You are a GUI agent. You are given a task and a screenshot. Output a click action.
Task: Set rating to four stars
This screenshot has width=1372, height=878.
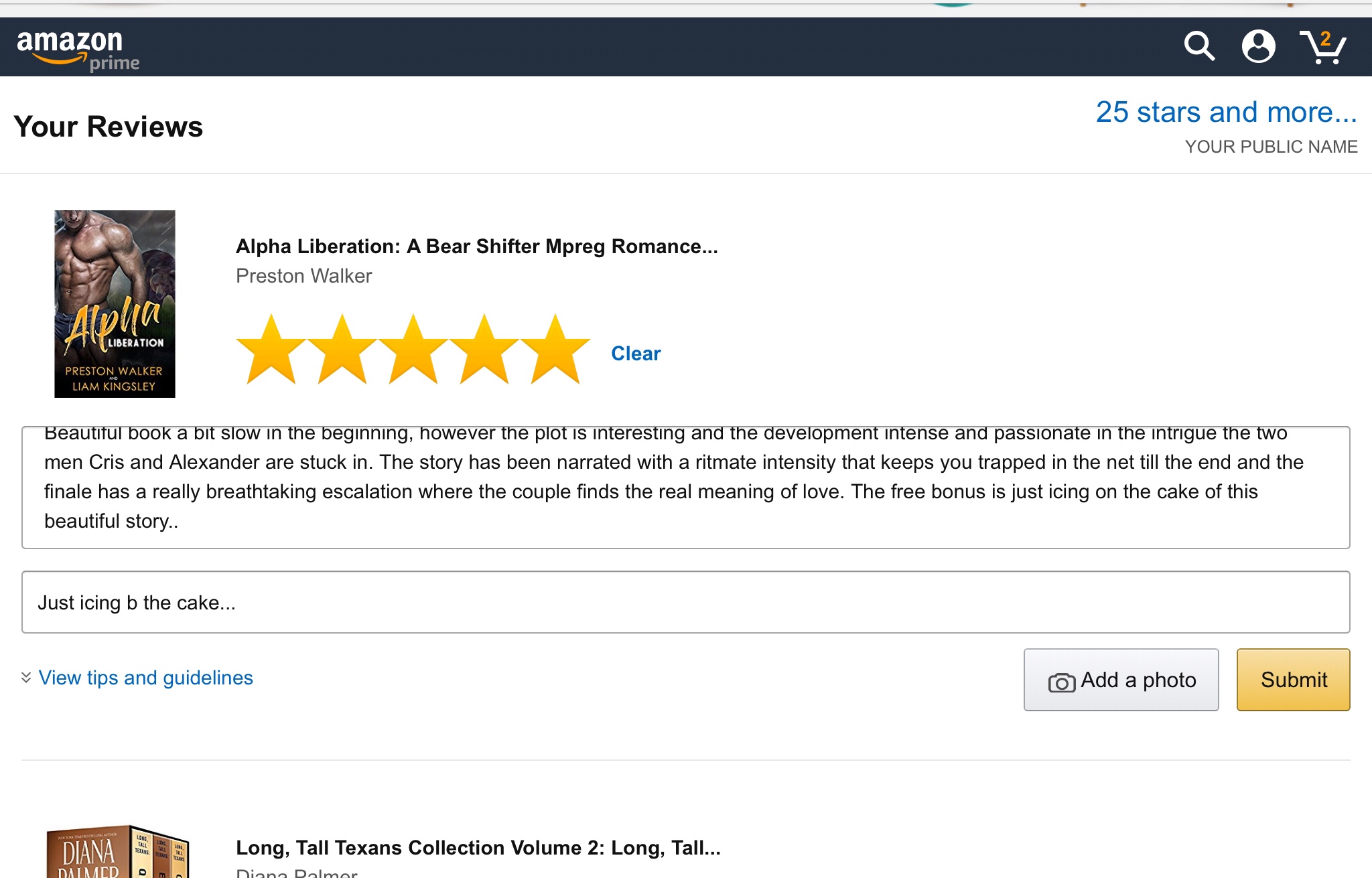(x=484, y=350)
